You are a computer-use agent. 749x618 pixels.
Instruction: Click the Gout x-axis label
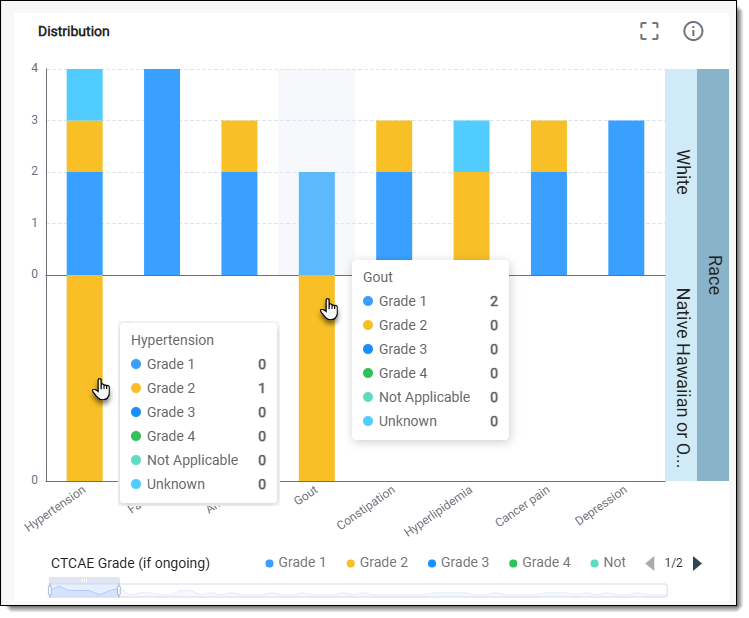[x=306, y=495]
